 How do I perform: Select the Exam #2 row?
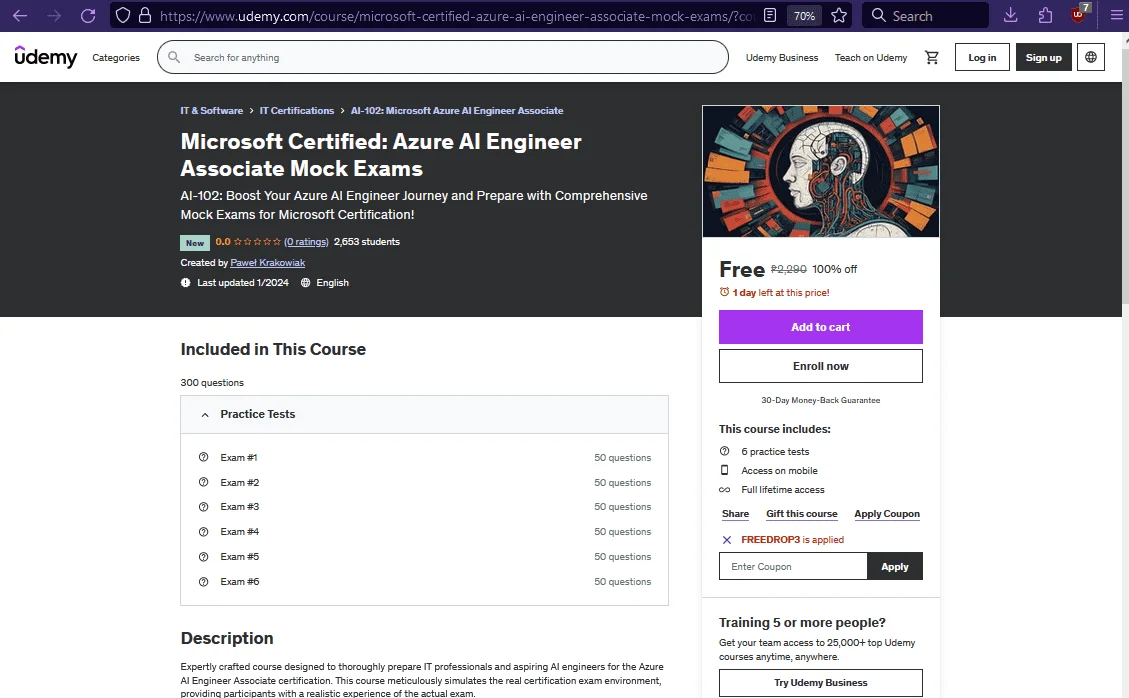[424, 482]
